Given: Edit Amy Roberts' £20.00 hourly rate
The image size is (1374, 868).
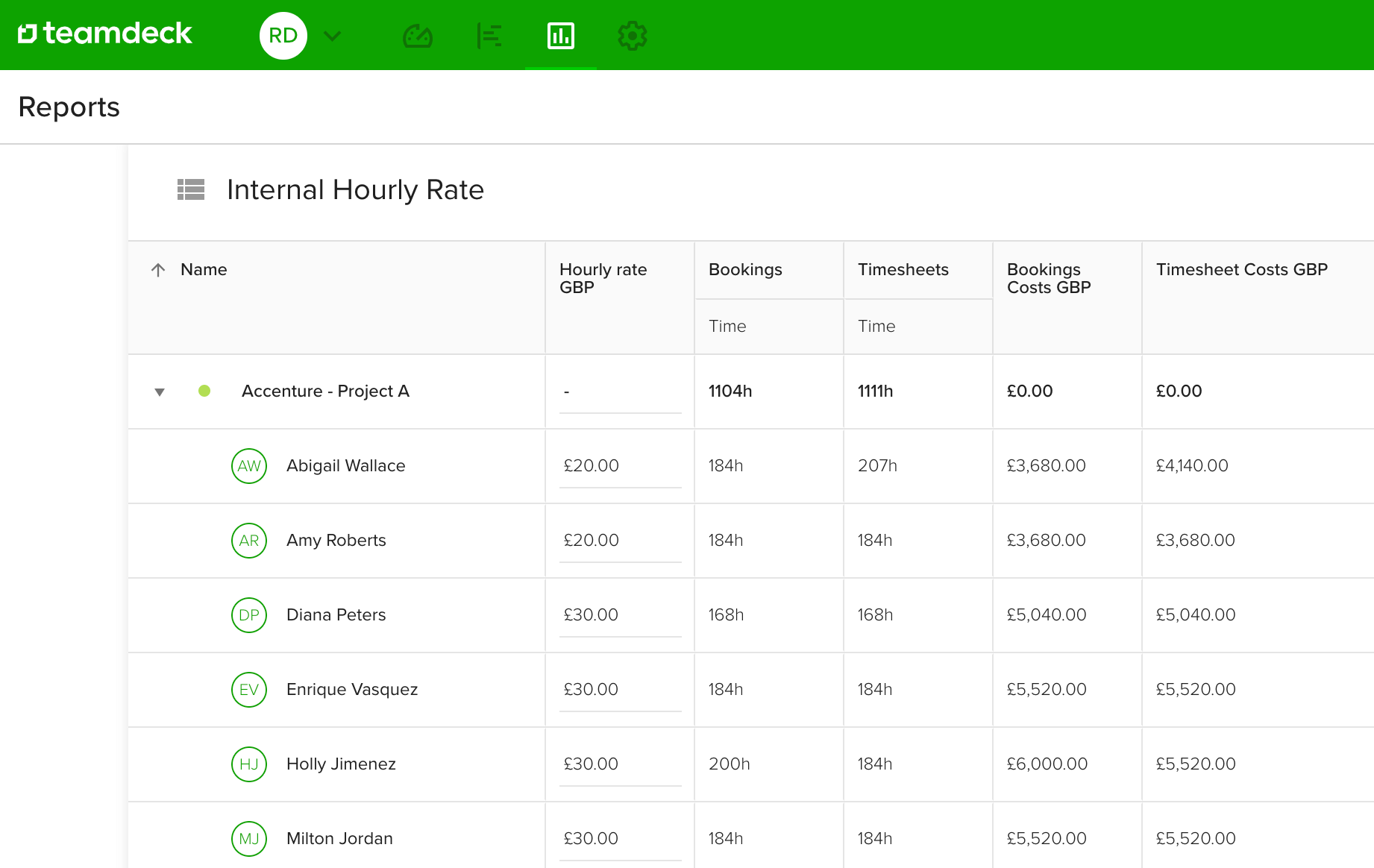Looking at the screenshot, I should (x=620, y=541).
